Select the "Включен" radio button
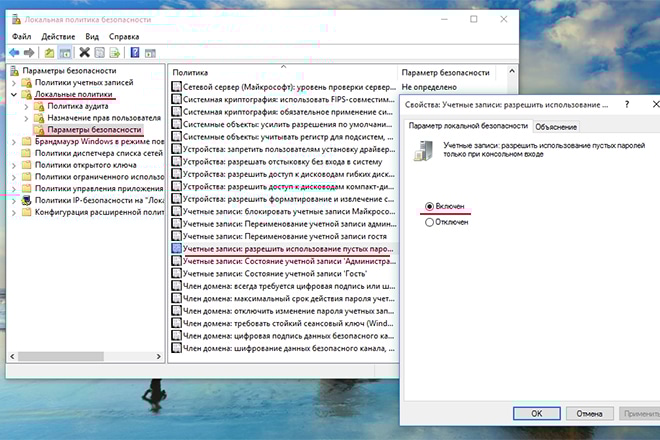 click(429, 206)
